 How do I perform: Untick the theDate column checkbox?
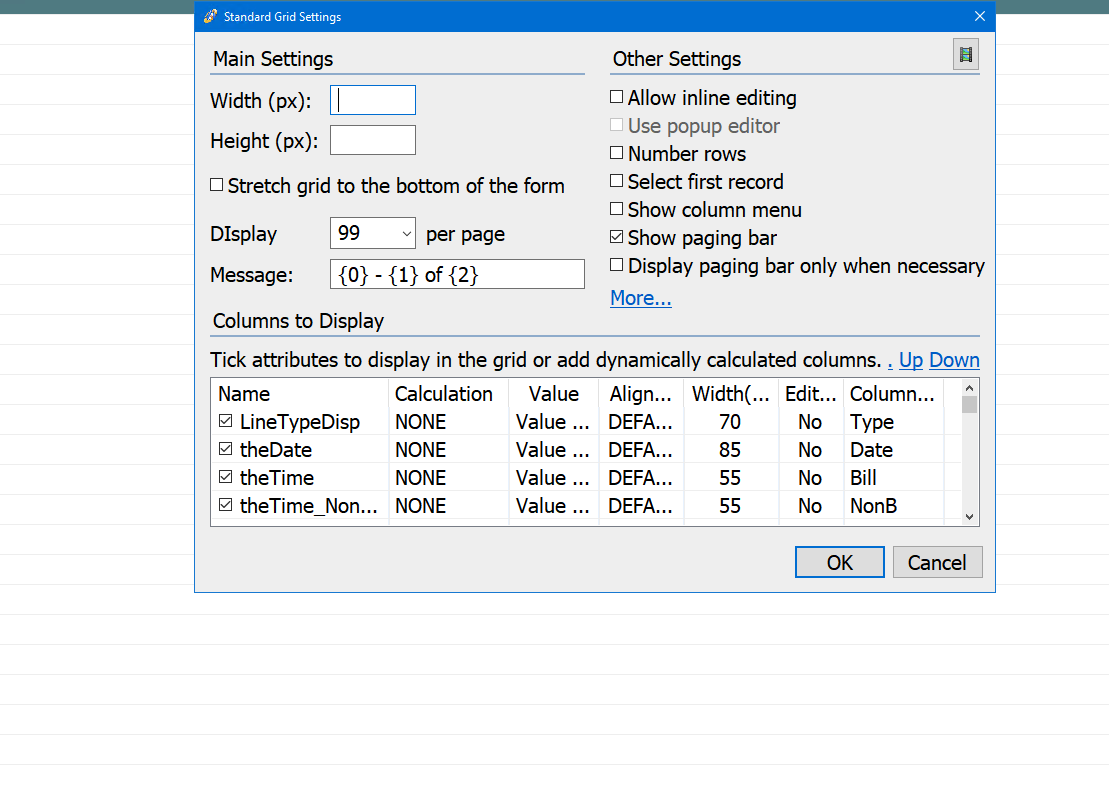pos(226,449)
